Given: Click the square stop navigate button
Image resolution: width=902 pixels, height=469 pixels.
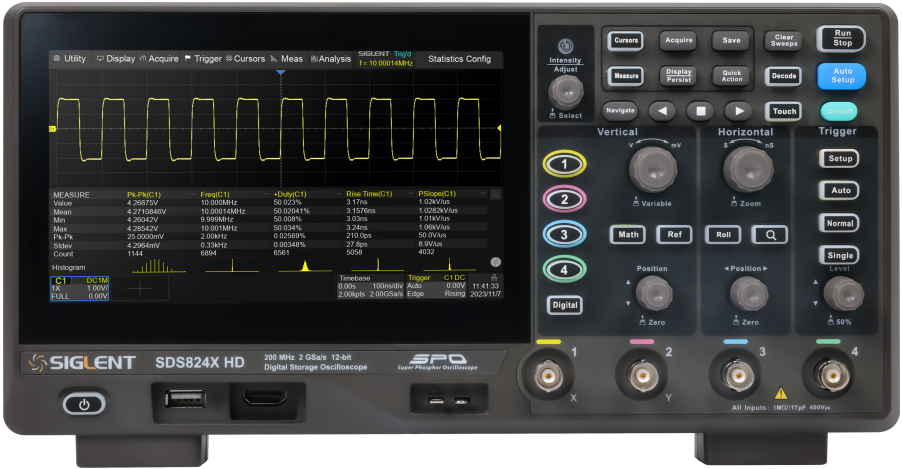Looking at the screenshot, I should click(x=701, y=111).
